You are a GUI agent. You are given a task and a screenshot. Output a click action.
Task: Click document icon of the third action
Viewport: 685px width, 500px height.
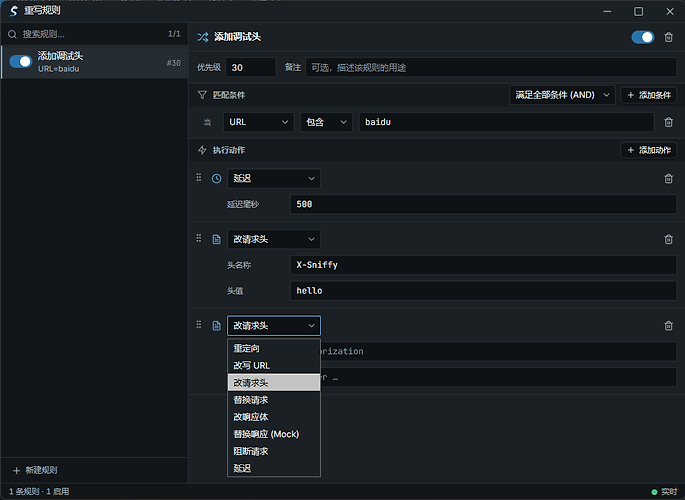coord(216,326)
